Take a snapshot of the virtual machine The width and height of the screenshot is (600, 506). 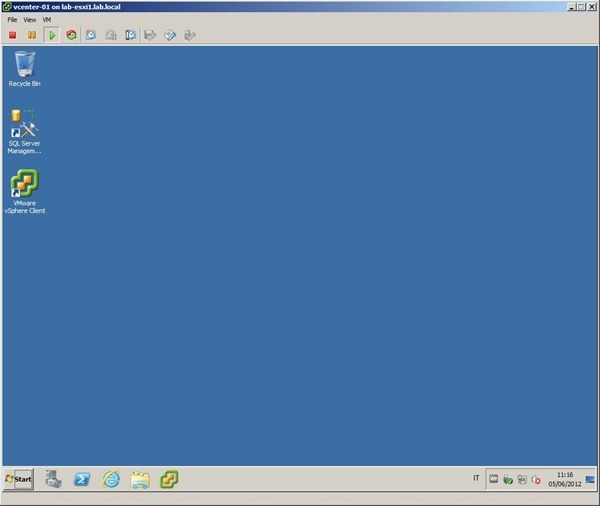tap(91, 35)
